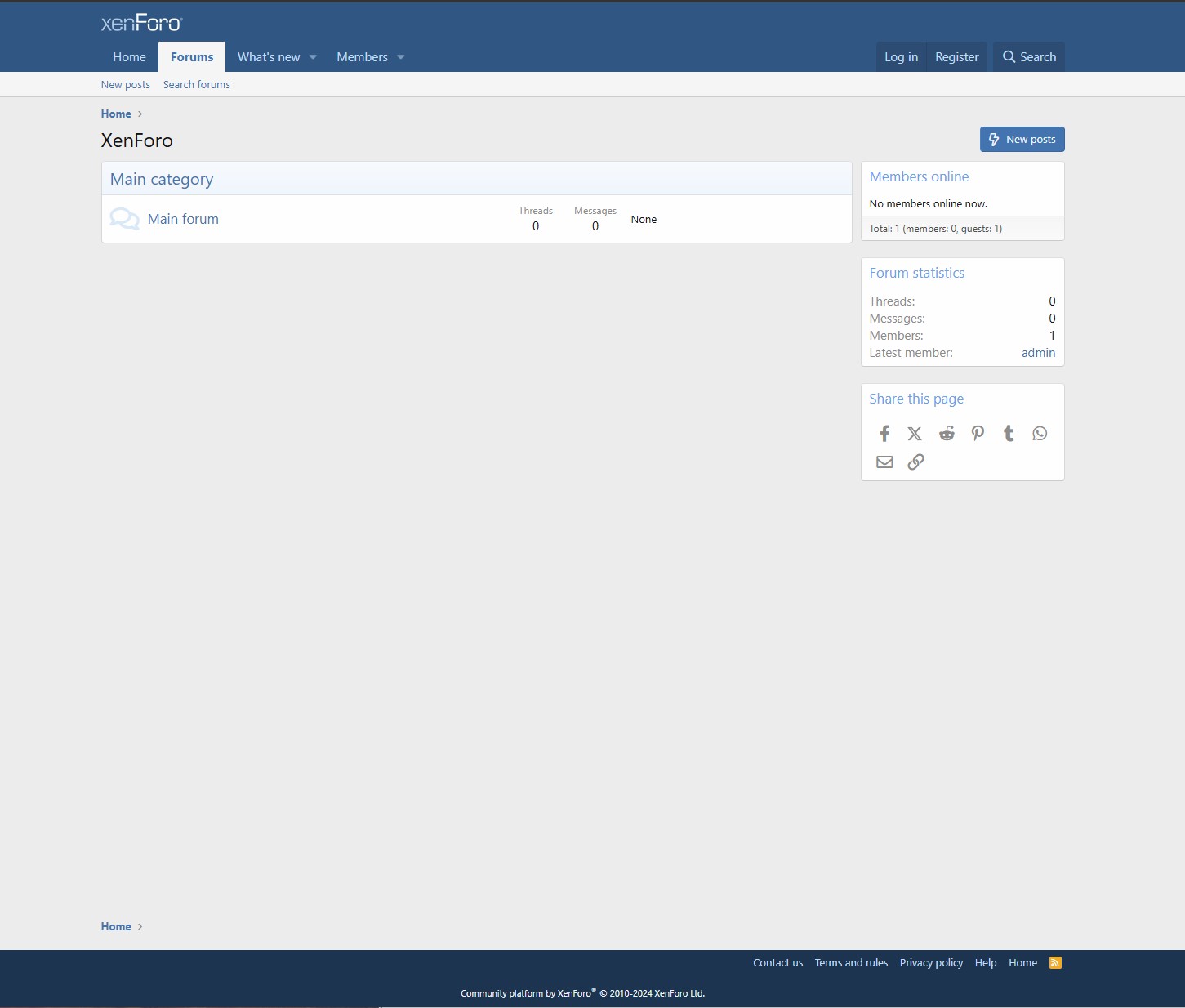Click the blue New posts button
This screenshot has width=1185, height=1008.
tap(1022, 140)
